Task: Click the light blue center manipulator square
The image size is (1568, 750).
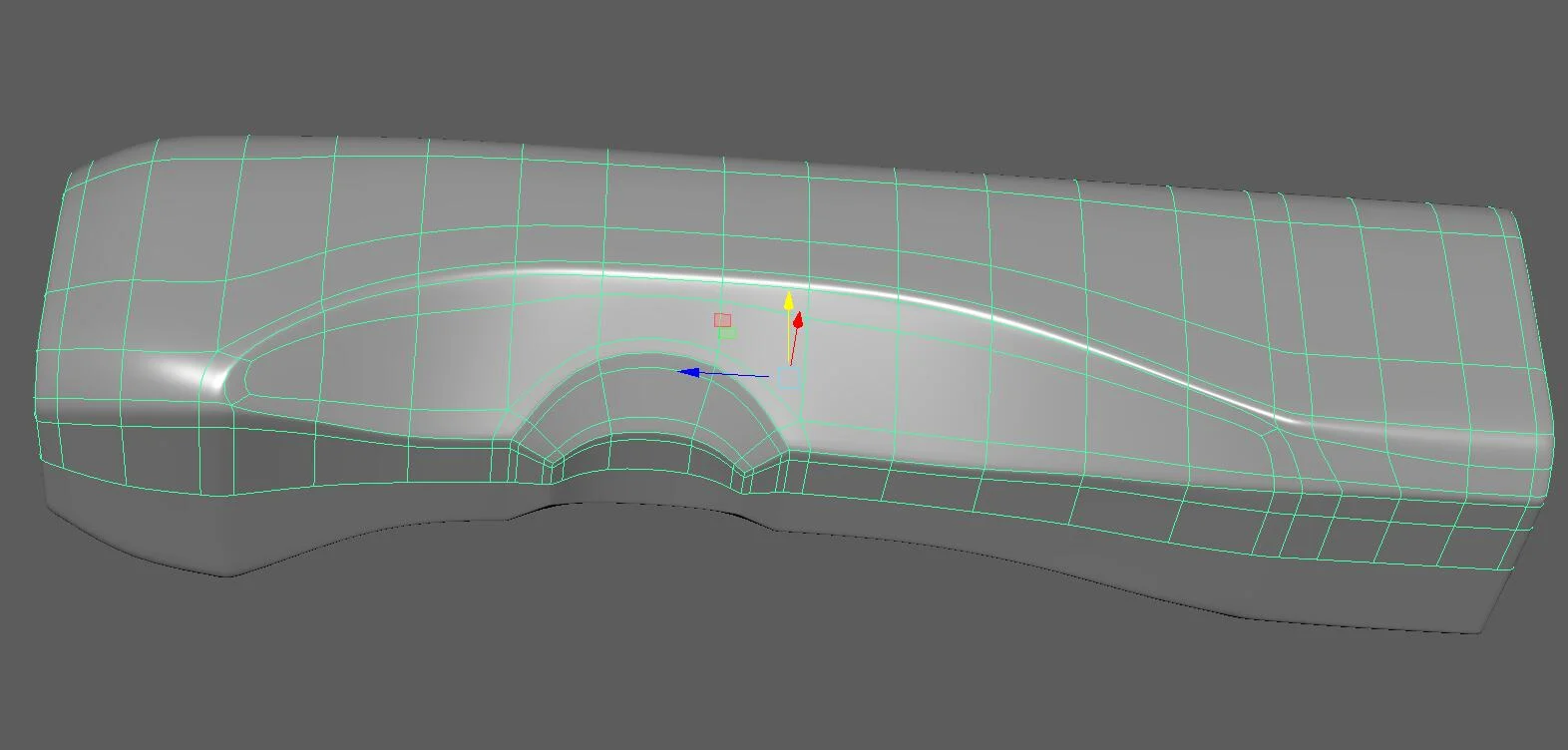Action: [789, 376]
